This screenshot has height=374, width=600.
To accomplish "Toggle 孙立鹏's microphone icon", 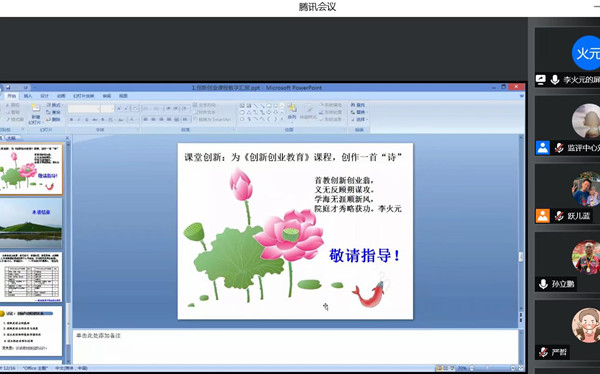I will pyautogui.click(x=543, y=284).
